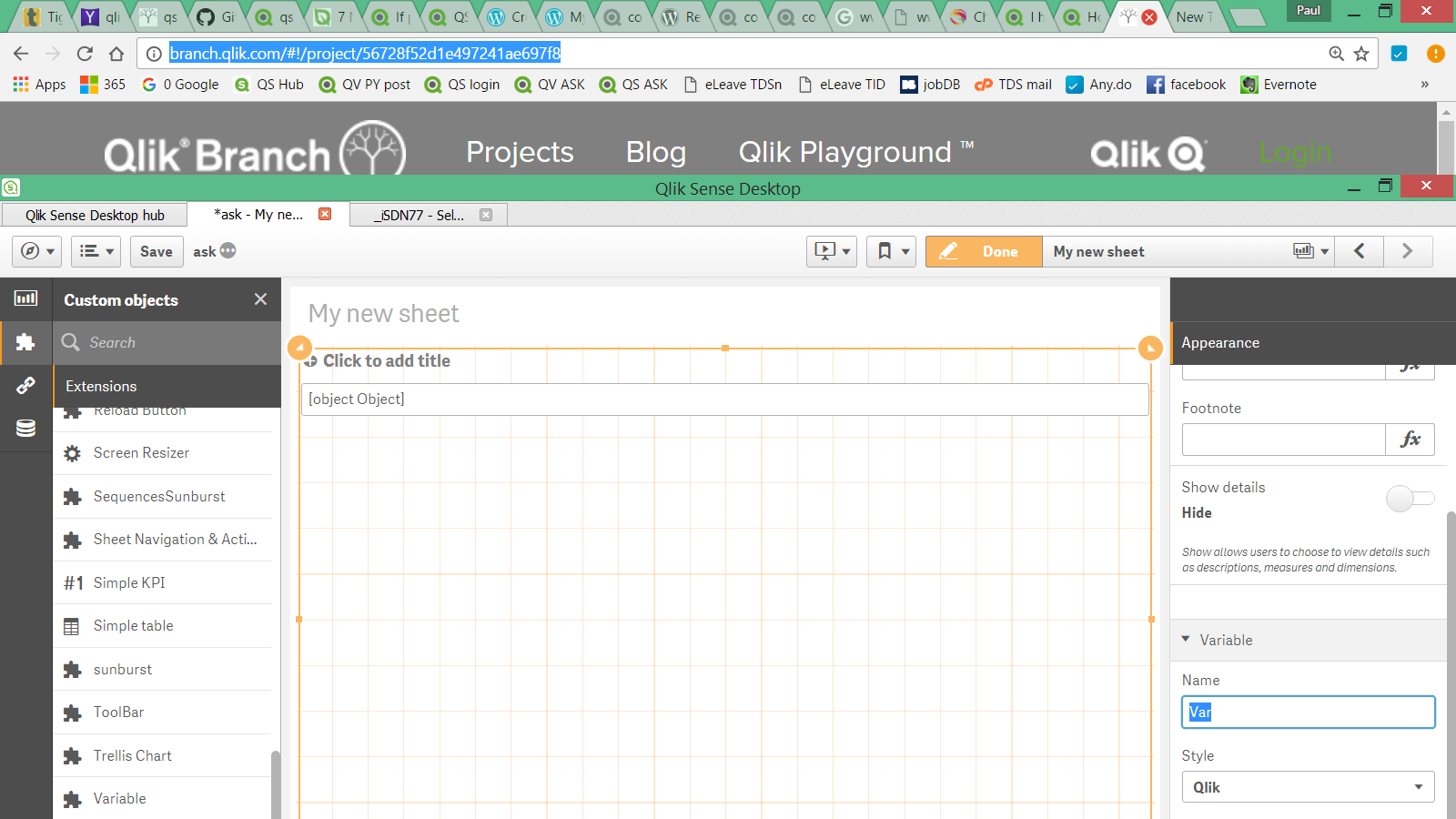Select the Trellis Chart extension
The height and width of the screenshot is (819, 1456).
click(x=162, y=756)
